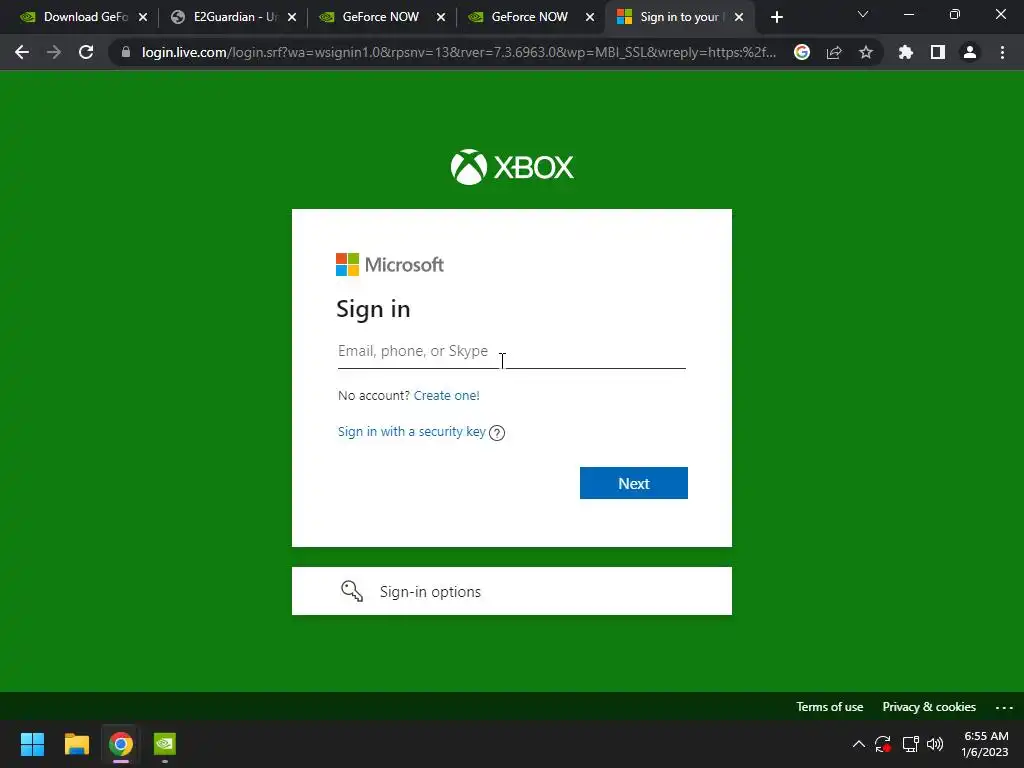
Task: Open security key help question icon
Action: (x=497, y=432)
